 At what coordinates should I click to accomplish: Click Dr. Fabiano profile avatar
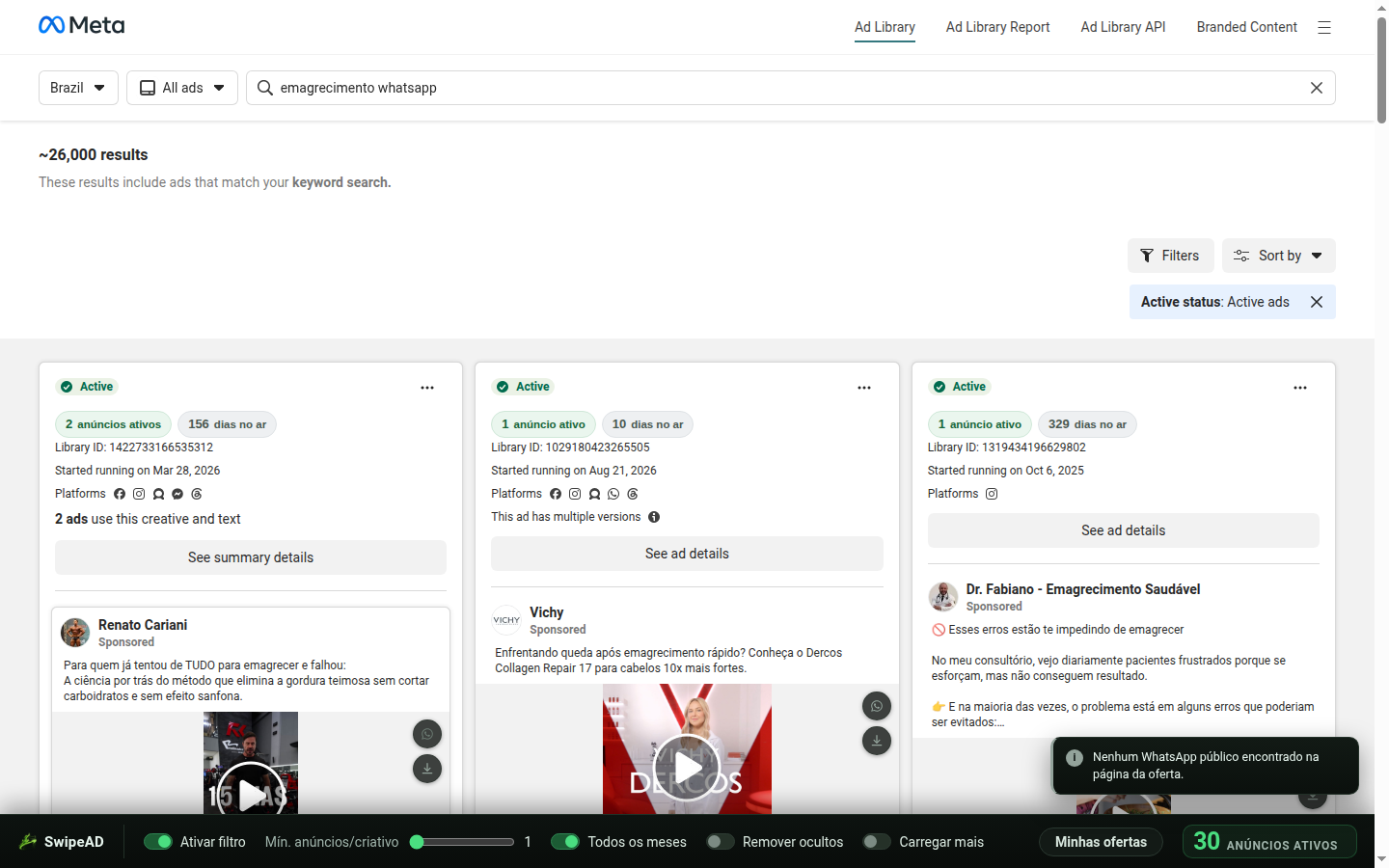(x=943, y=597)
